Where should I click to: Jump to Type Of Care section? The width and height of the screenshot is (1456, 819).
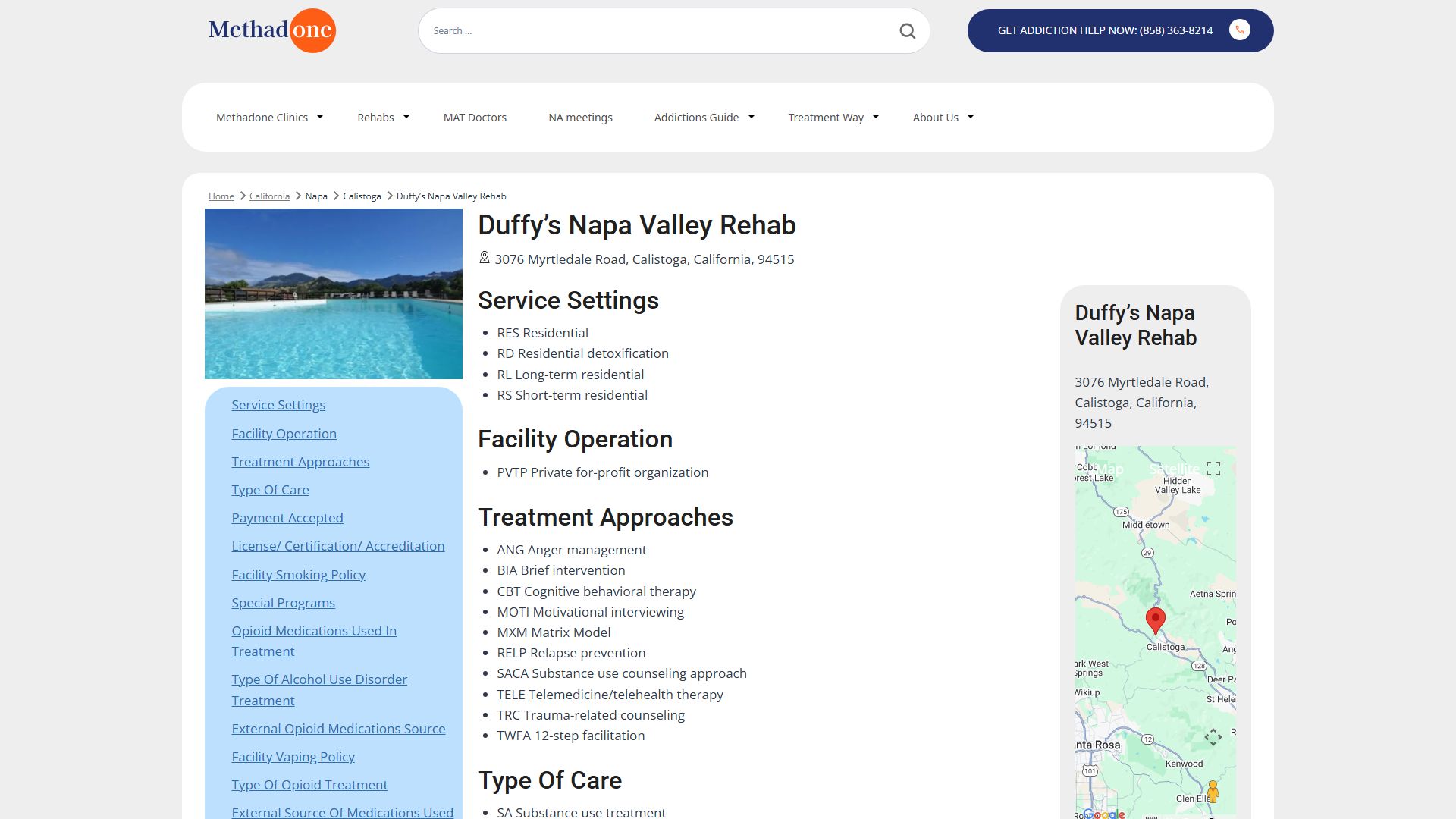coord(270,490)
